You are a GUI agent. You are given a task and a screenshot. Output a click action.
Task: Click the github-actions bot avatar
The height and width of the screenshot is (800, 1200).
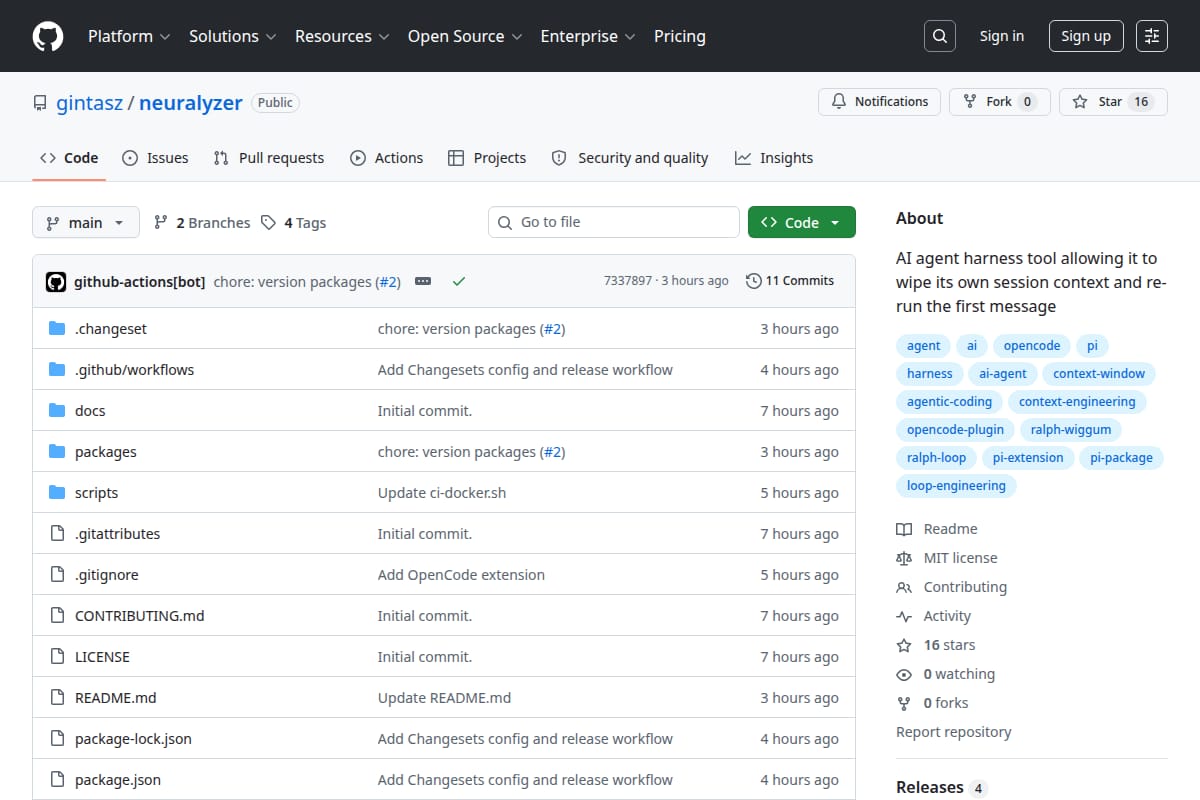tap(56, 281)
